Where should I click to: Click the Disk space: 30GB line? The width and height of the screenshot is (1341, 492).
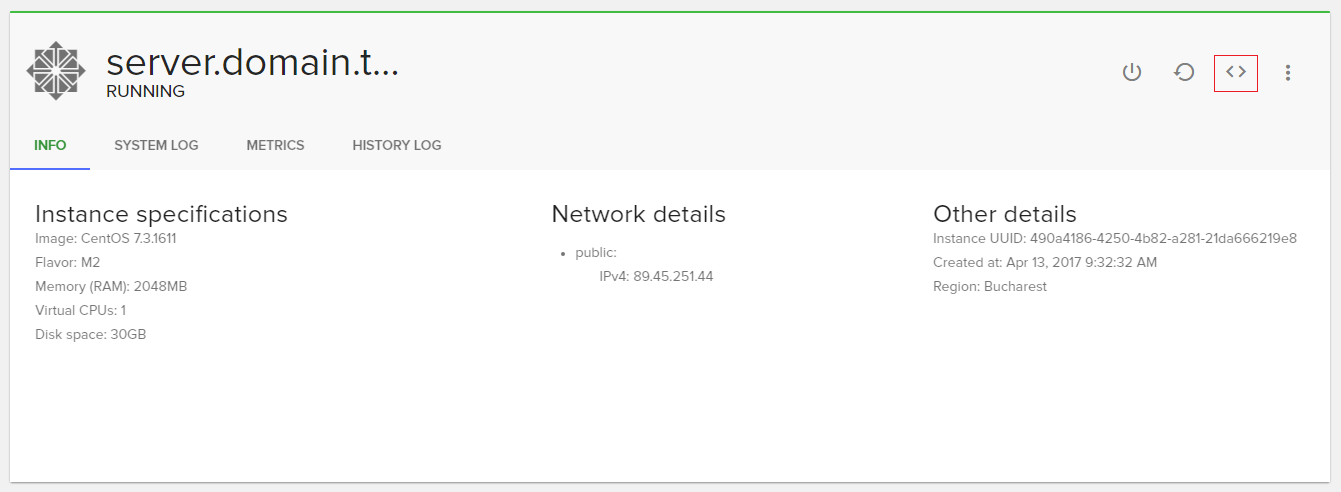pyautogui.click(x=91, y=334)
